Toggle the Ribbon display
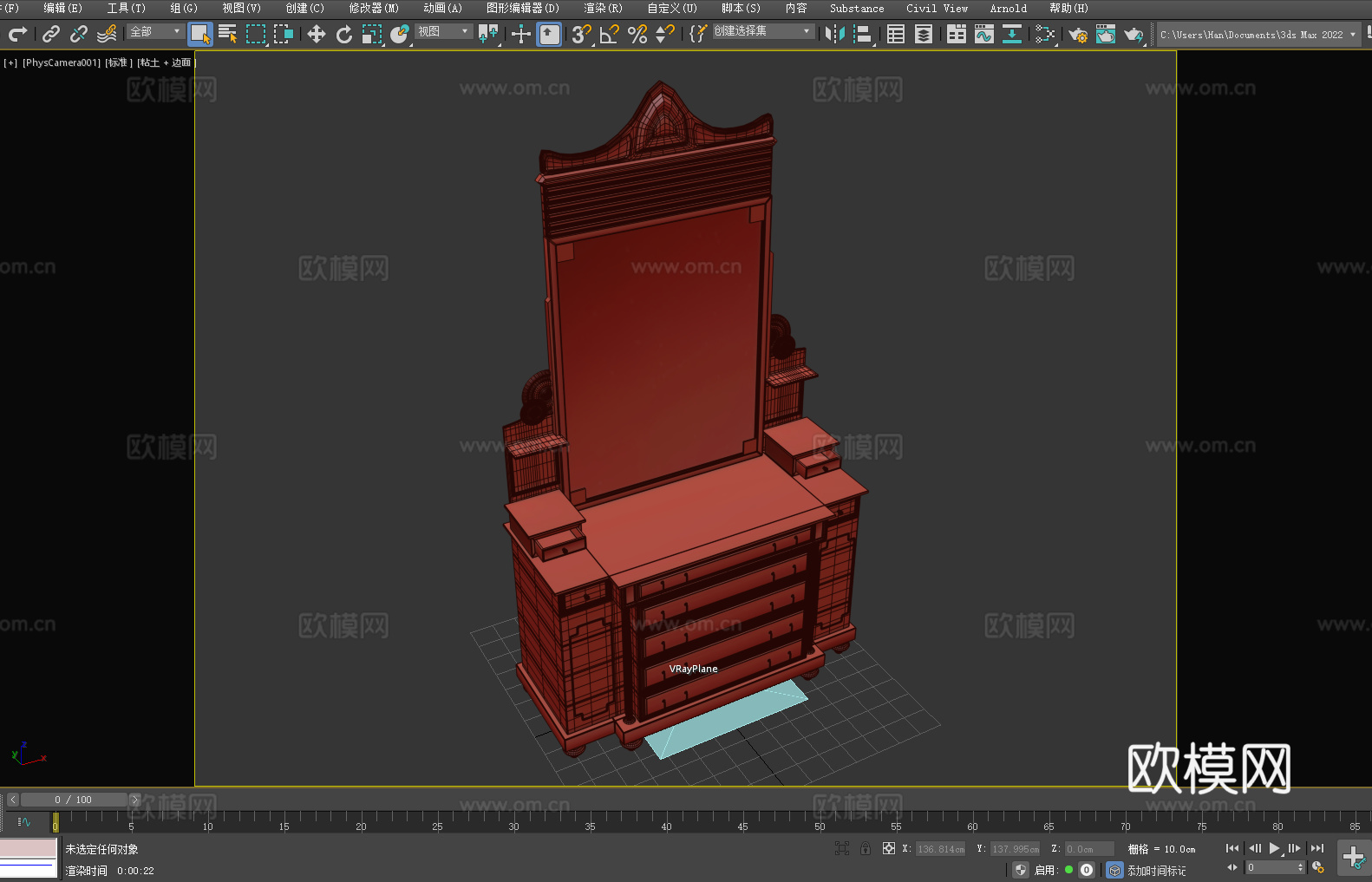 (957, 34)
